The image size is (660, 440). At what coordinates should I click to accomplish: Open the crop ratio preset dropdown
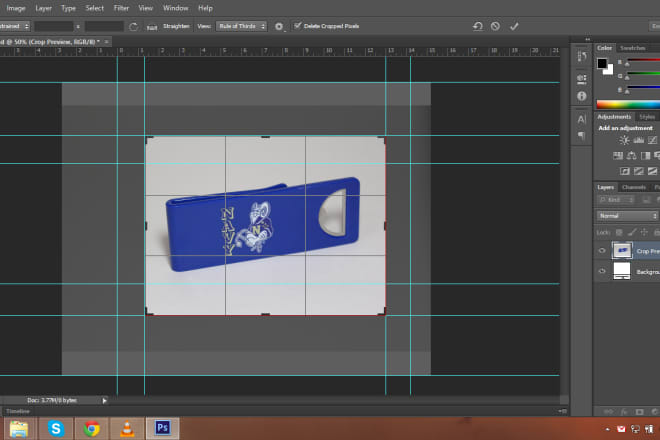[15, 26]
